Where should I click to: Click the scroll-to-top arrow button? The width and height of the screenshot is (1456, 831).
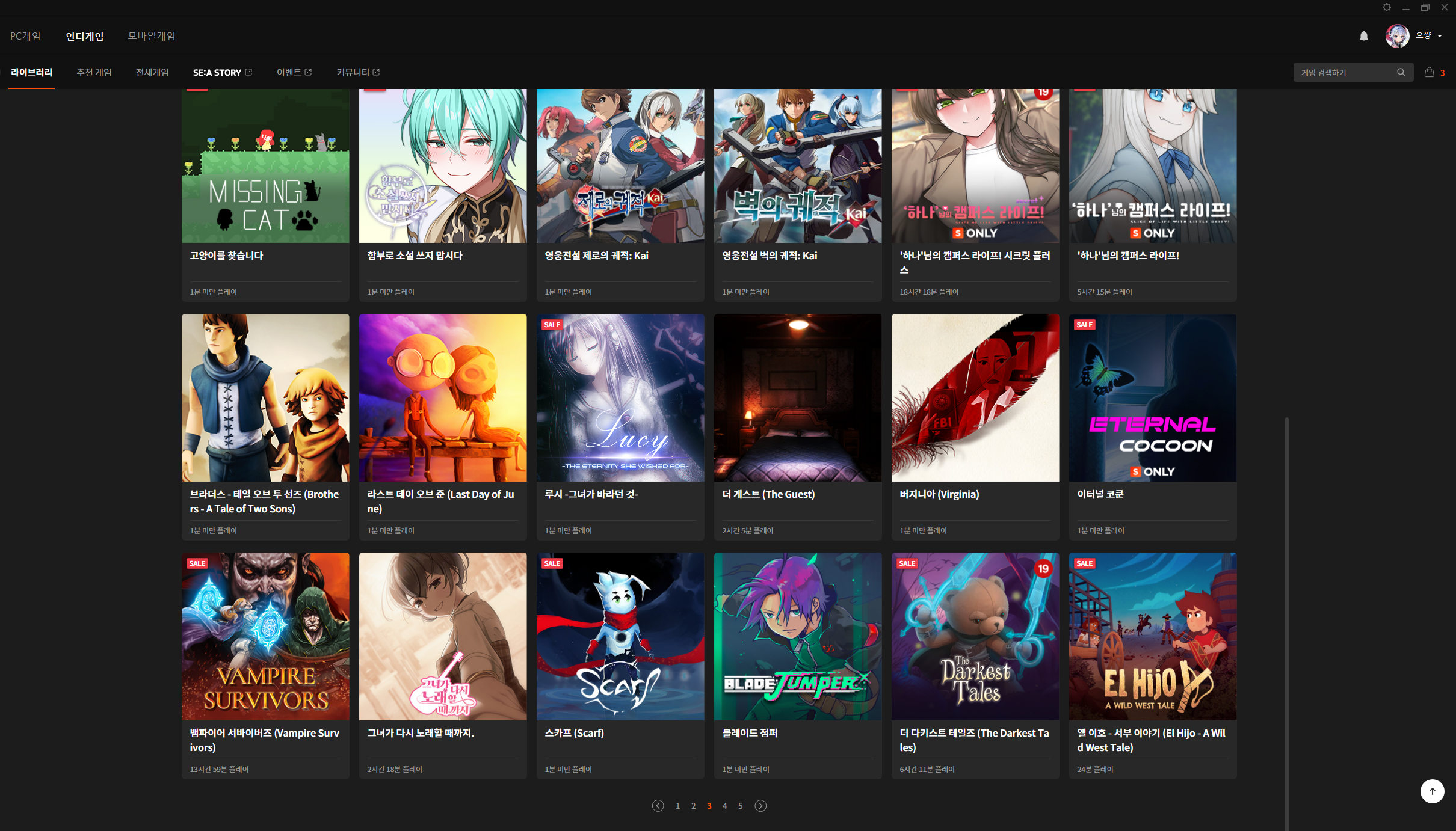click(x=1432, y=791)
